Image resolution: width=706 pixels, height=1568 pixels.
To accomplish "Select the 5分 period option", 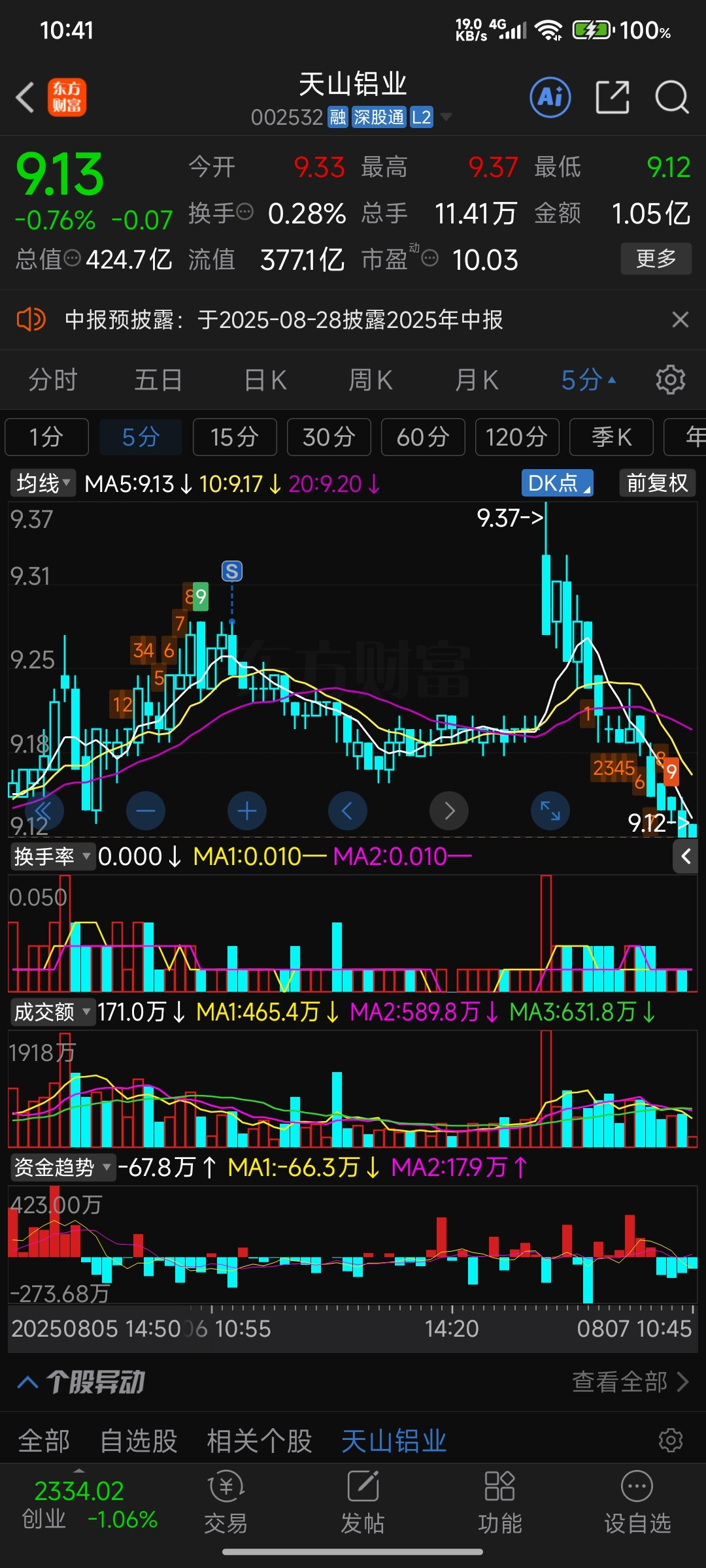I will (141, 436).
